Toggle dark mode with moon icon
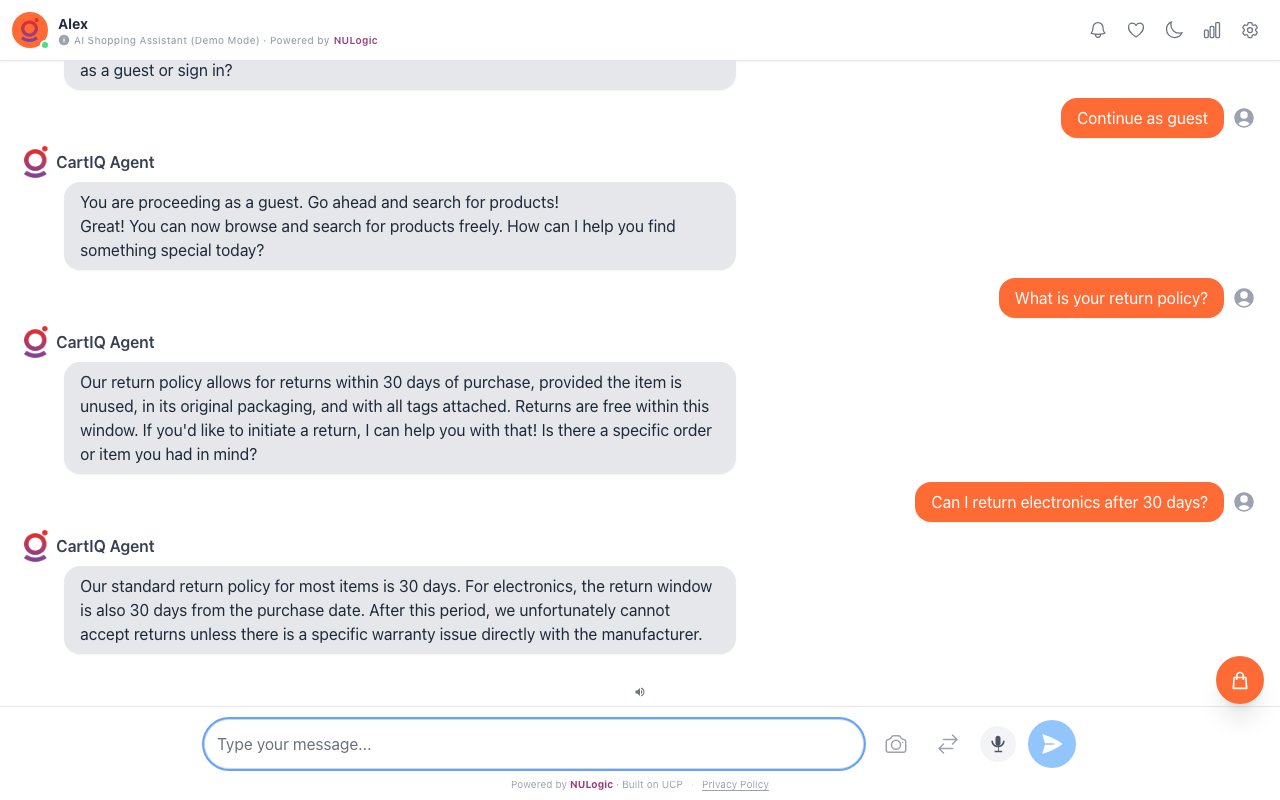 [1174, 30]
